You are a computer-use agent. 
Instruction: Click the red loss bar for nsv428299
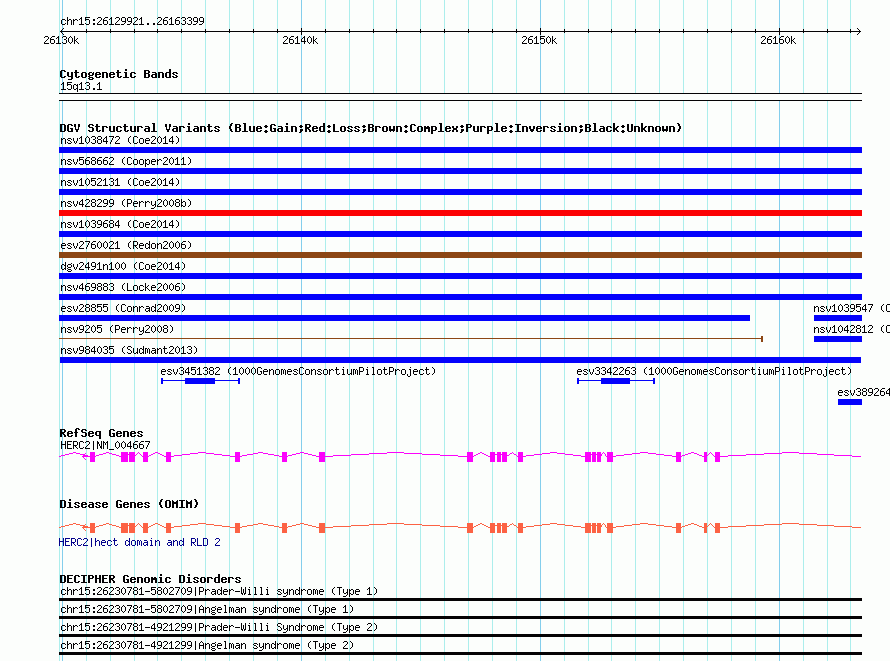point(460,213)
